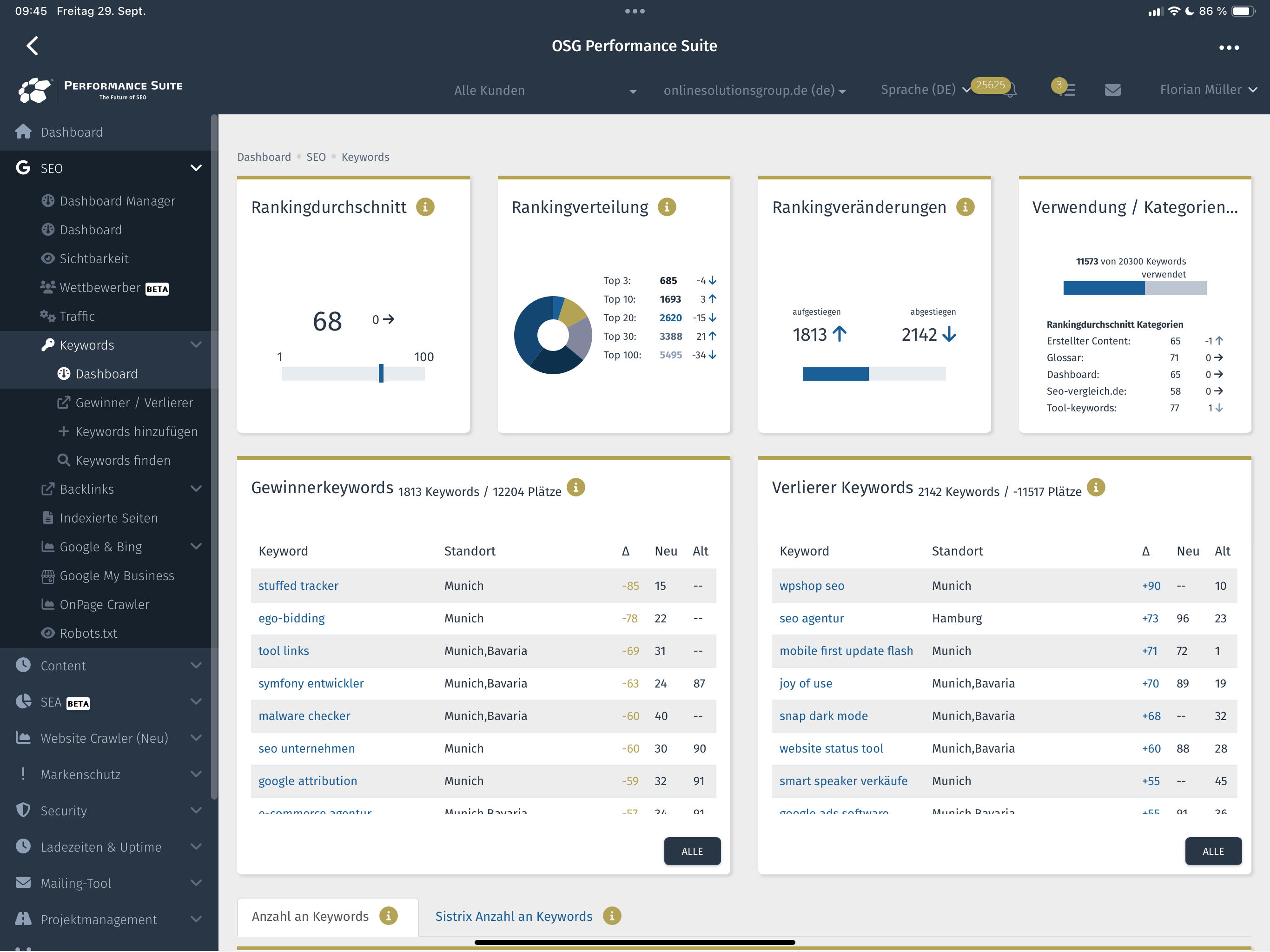Click the aufgestiegen/abgestiegen progress bar
The height and width of the screenshot is (952, 1270).
pyautogui.click(x=874, y=373)
